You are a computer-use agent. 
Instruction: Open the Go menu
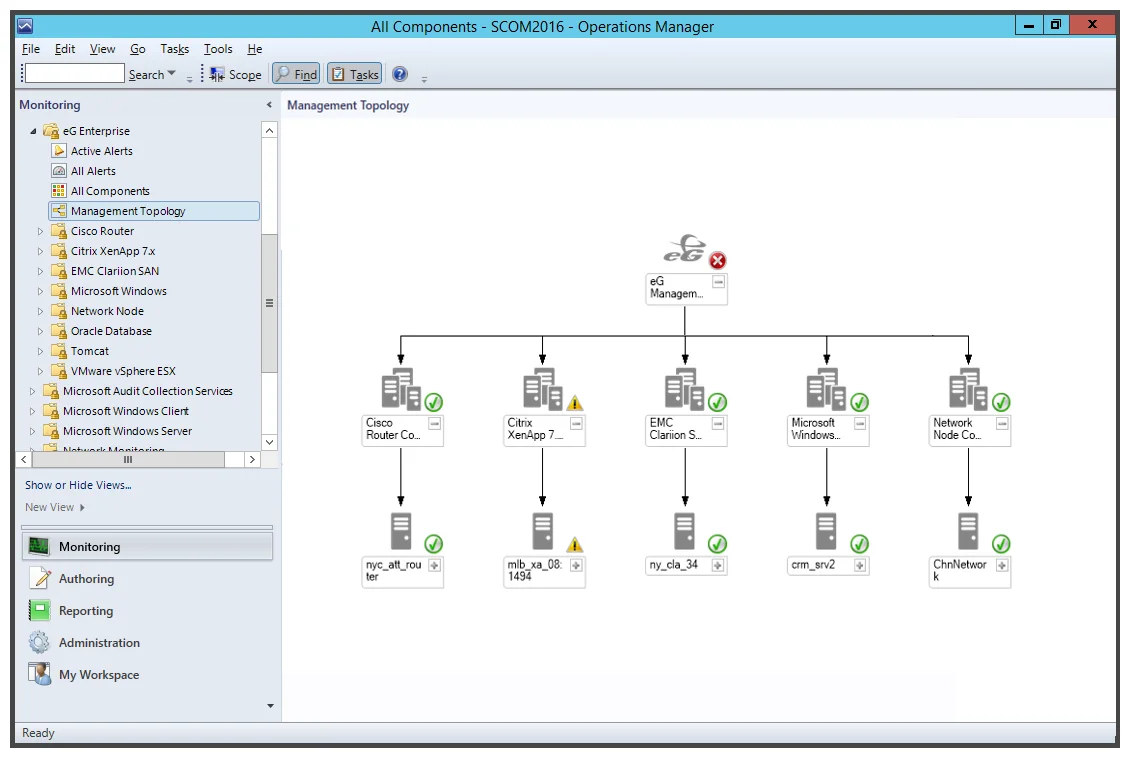pyautogui.click(x=138, y=49)
